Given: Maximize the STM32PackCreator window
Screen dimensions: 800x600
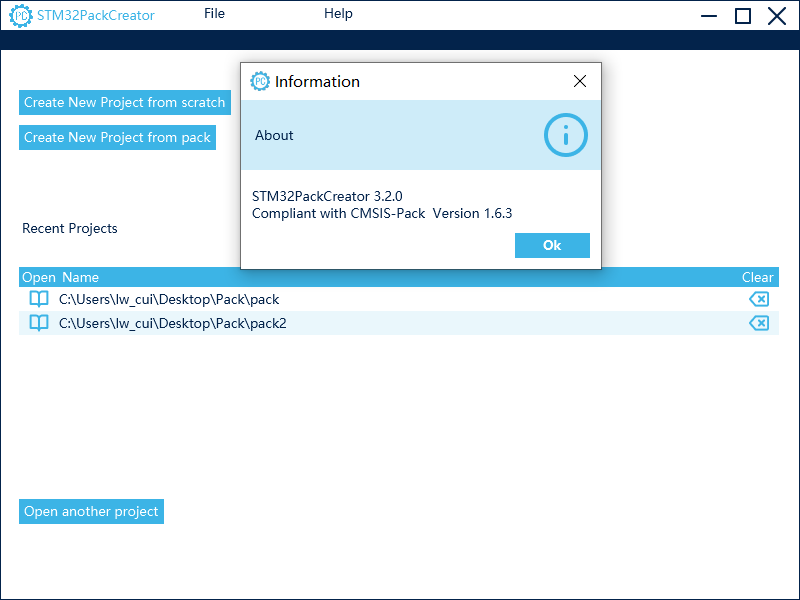Looking at the screenshot, I should (x=742, y=16).
